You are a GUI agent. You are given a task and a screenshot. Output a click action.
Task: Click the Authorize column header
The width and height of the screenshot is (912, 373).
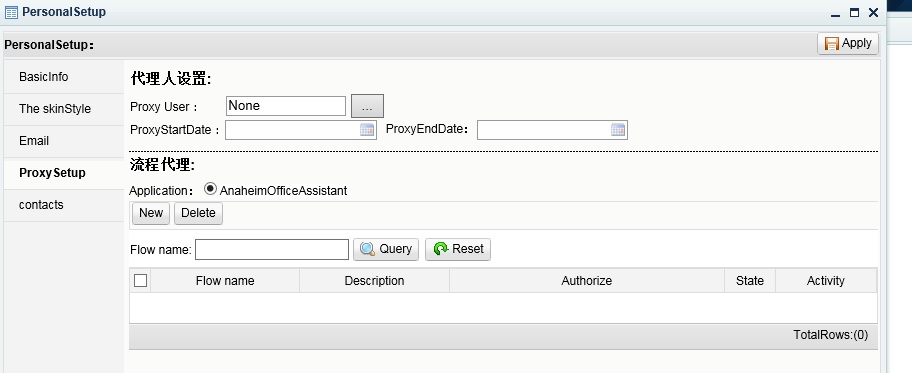click(587, 281)
